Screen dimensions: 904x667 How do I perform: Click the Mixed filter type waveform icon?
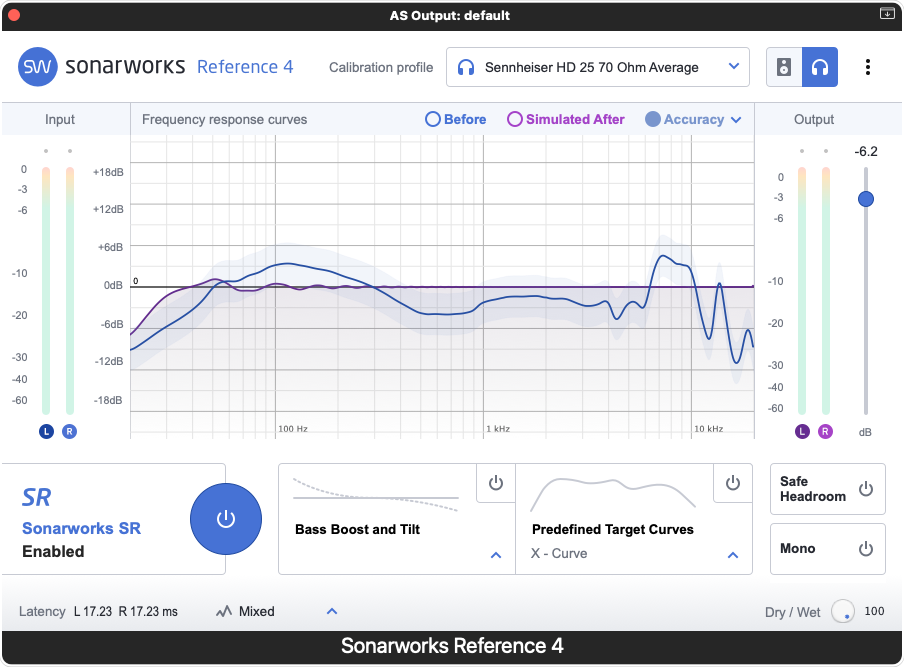(224, 611)
